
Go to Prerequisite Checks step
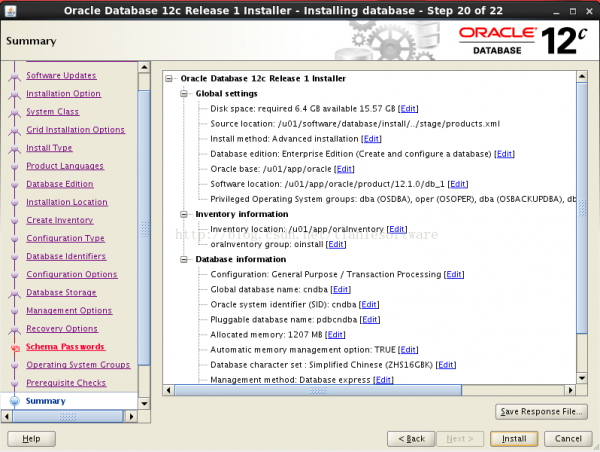[66, 383]
